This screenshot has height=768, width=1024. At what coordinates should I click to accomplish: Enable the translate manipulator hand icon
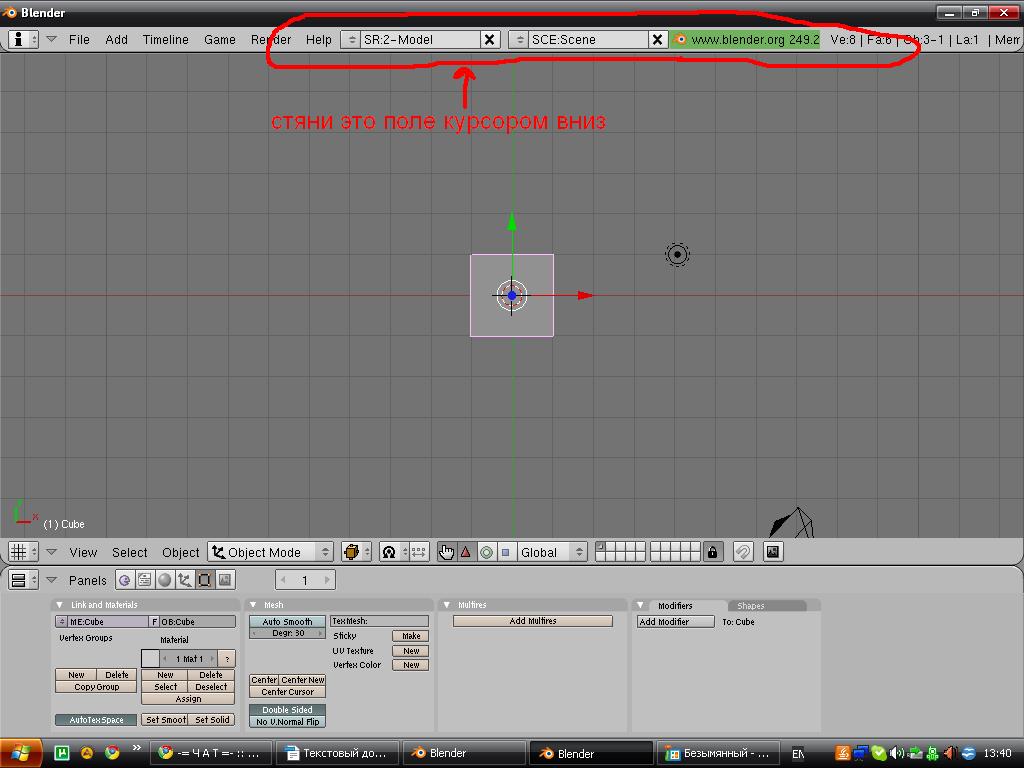point(447,551)
